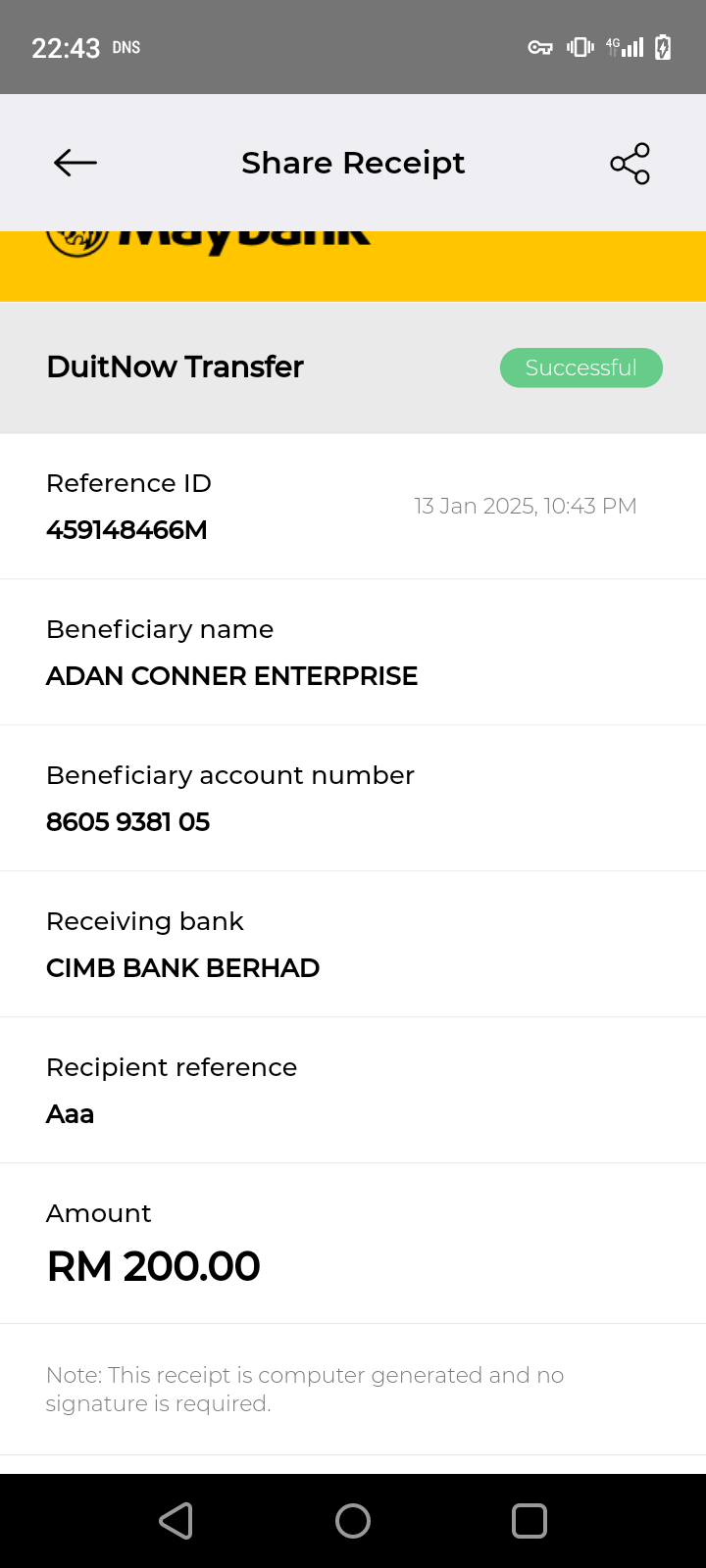Tap the 4G signal strength icon
This screenshot has width=706, height=1568.
pyautogui.click(x=625, y=47)
